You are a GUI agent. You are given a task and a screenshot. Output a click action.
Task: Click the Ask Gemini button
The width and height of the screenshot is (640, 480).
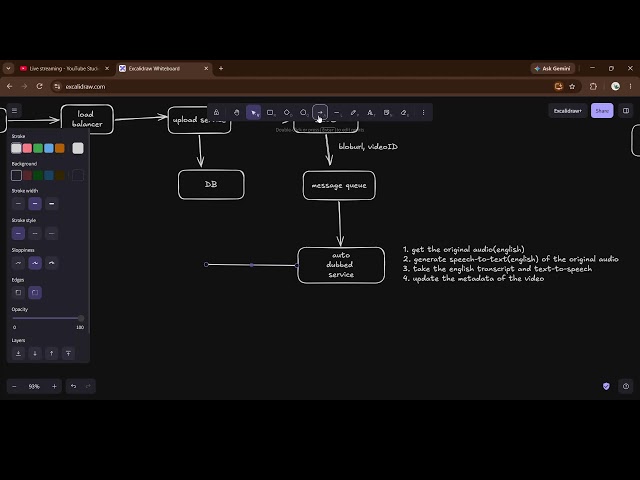click(x=553, y=69)
